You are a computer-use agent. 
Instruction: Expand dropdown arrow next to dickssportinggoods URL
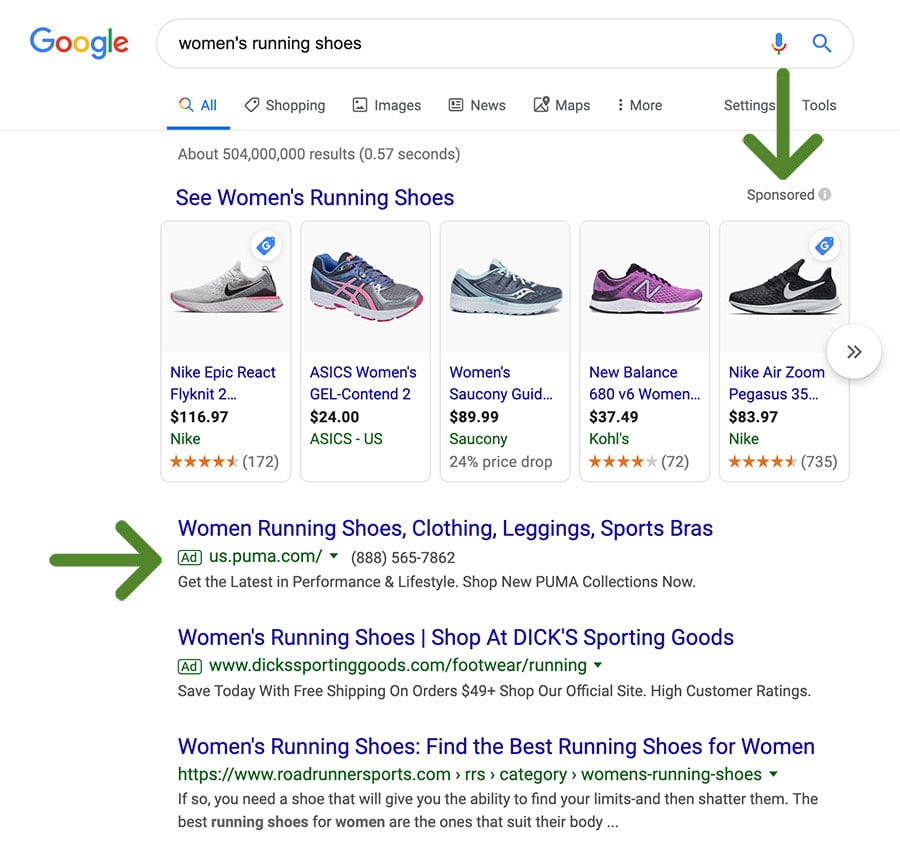pos(598,665)
